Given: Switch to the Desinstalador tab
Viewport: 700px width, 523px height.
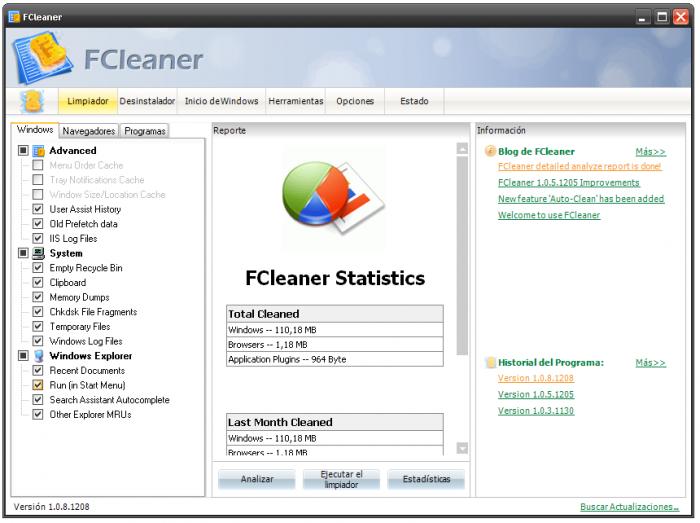Looking at the screenshot, I should (147, 101).
